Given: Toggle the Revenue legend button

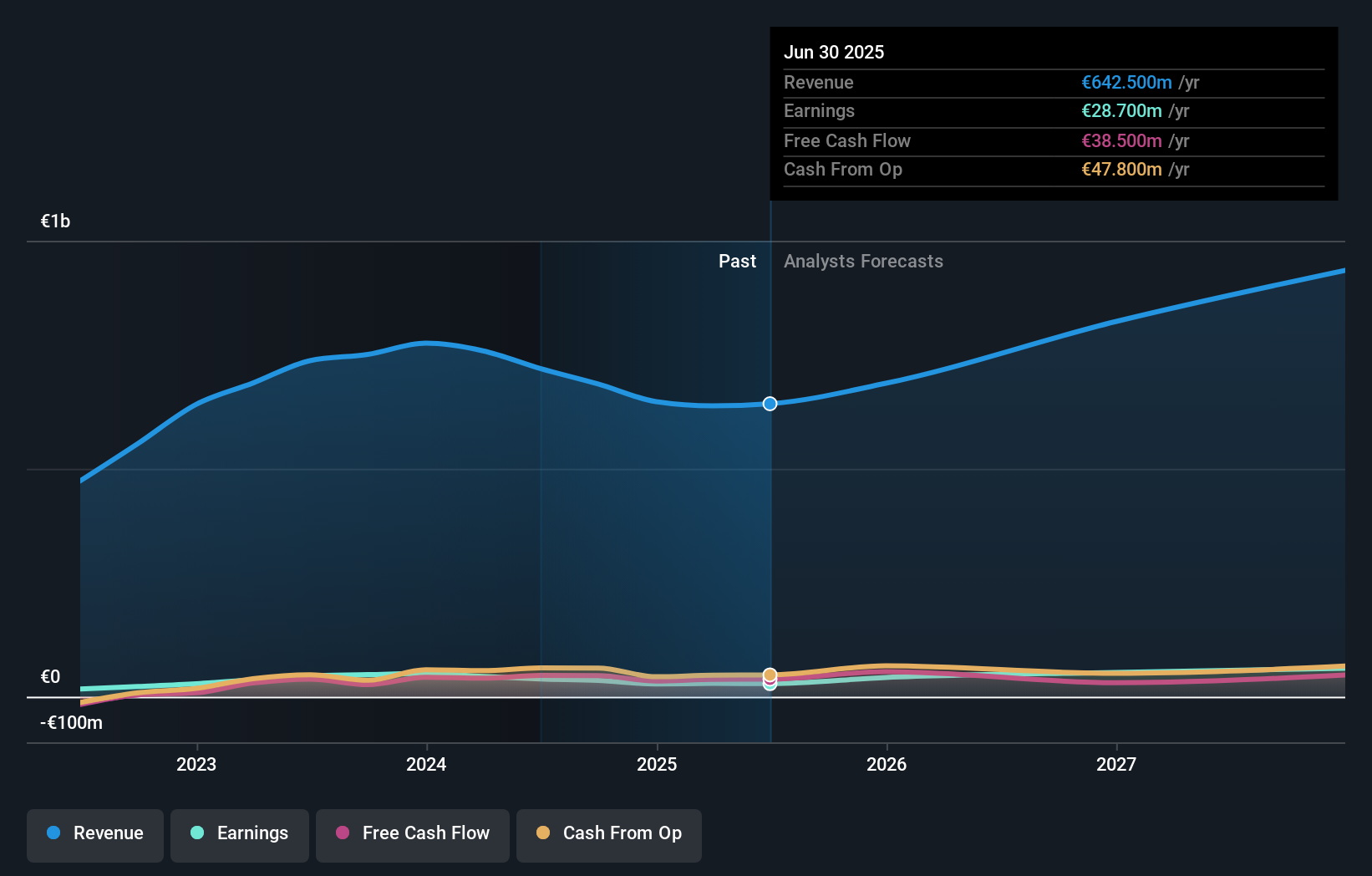Looking at the screenshot, I should (95, 835).
